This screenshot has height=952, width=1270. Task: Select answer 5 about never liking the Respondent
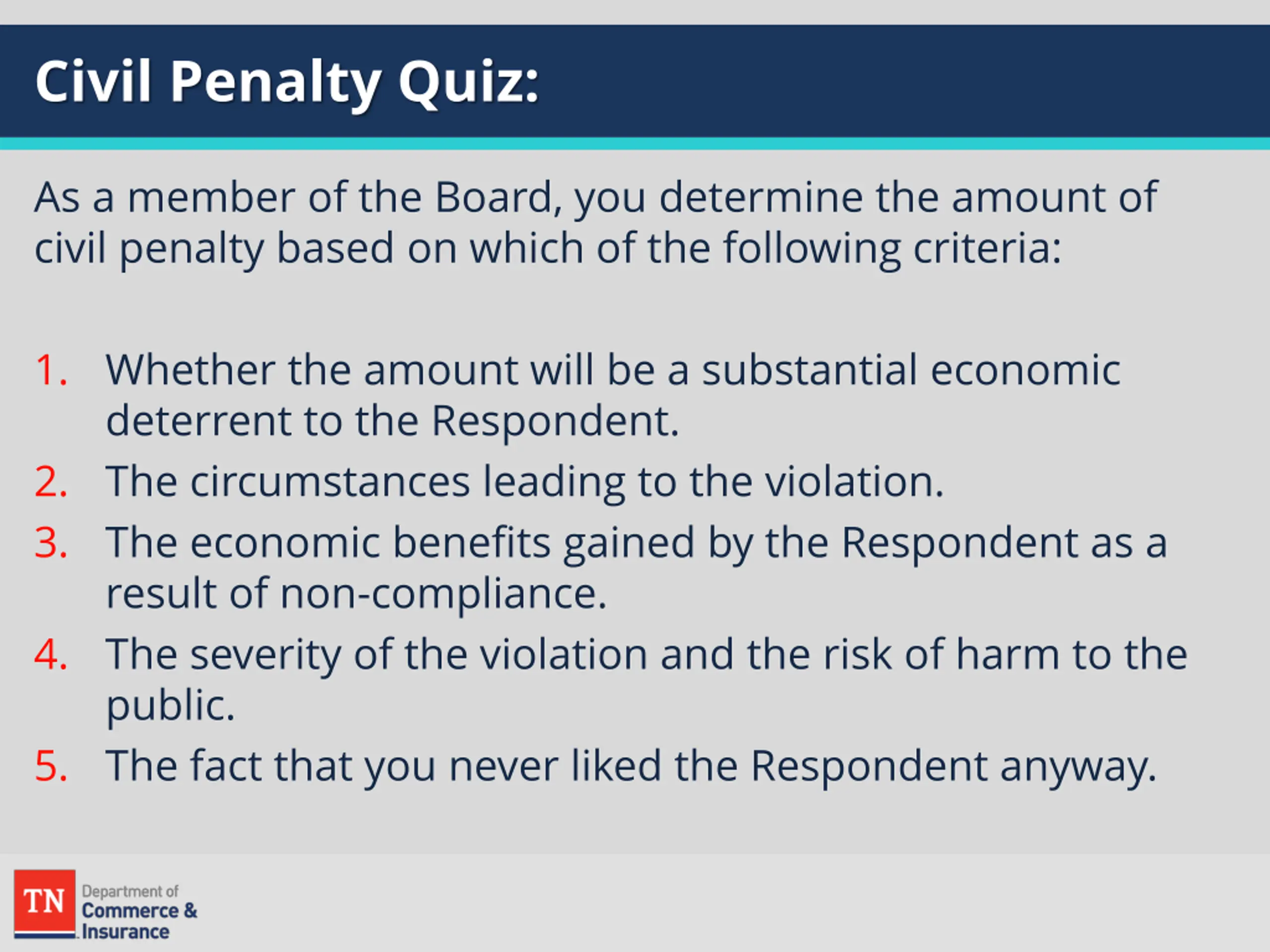coord(631,766)
